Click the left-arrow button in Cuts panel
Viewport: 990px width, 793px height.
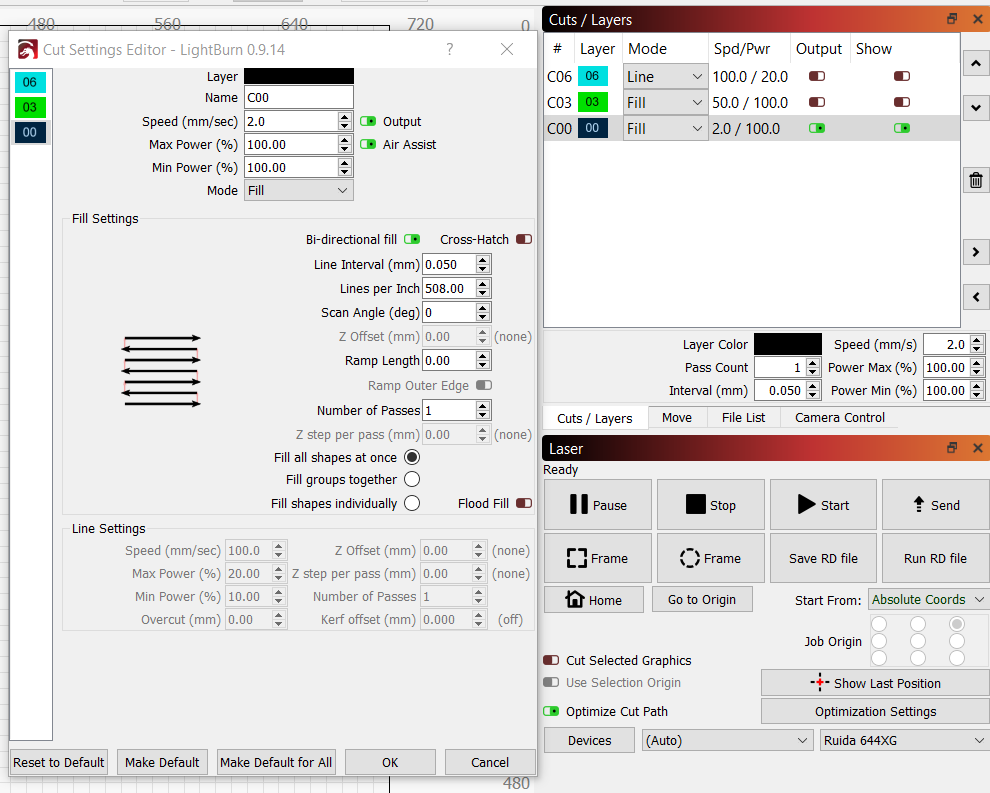click(975, 297)
